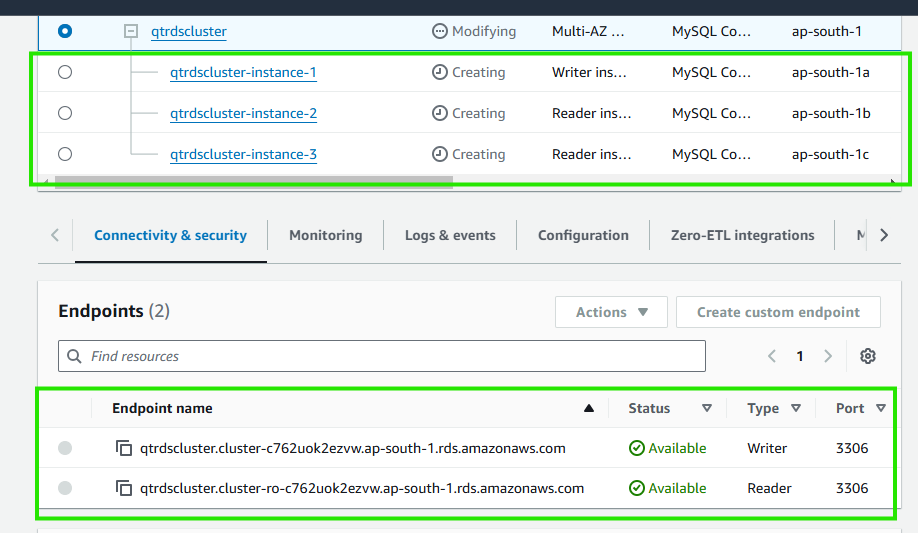Click Available status icon of Writer endpoint
The image size is (918, 533).
(636, 448)
